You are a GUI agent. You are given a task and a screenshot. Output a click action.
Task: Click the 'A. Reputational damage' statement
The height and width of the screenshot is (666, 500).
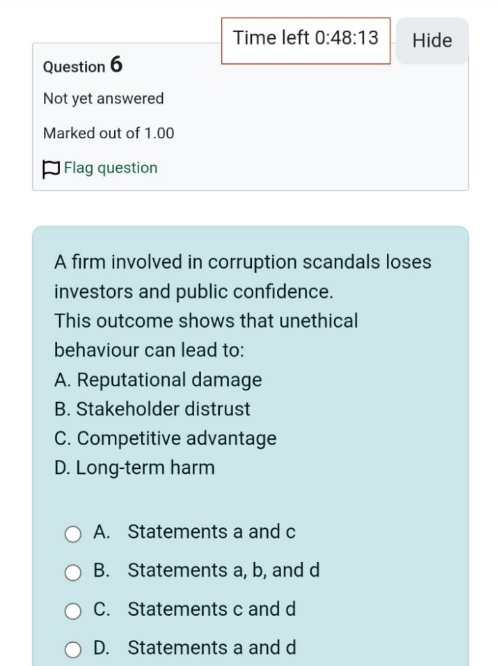click(158, 380)
